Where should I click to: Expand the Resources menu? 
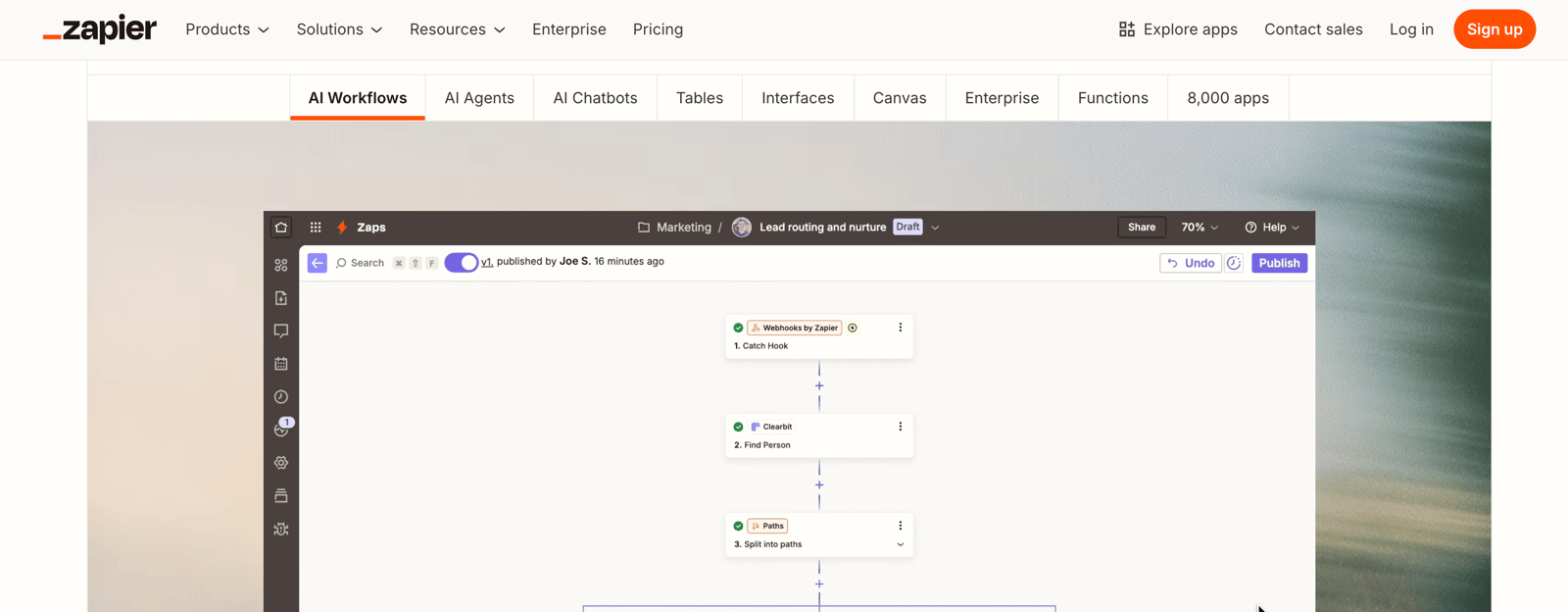pos(458,29)
